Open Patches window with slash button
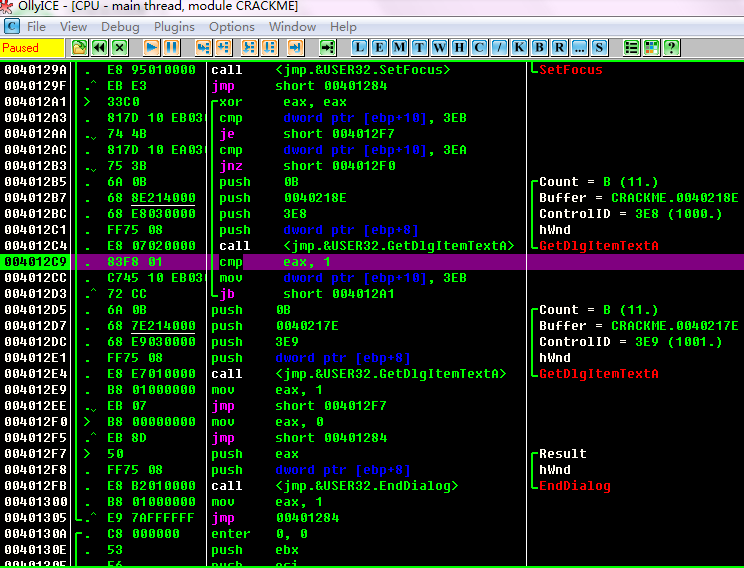The height and width of the screenshot is (568, 744). click(499, 47)
